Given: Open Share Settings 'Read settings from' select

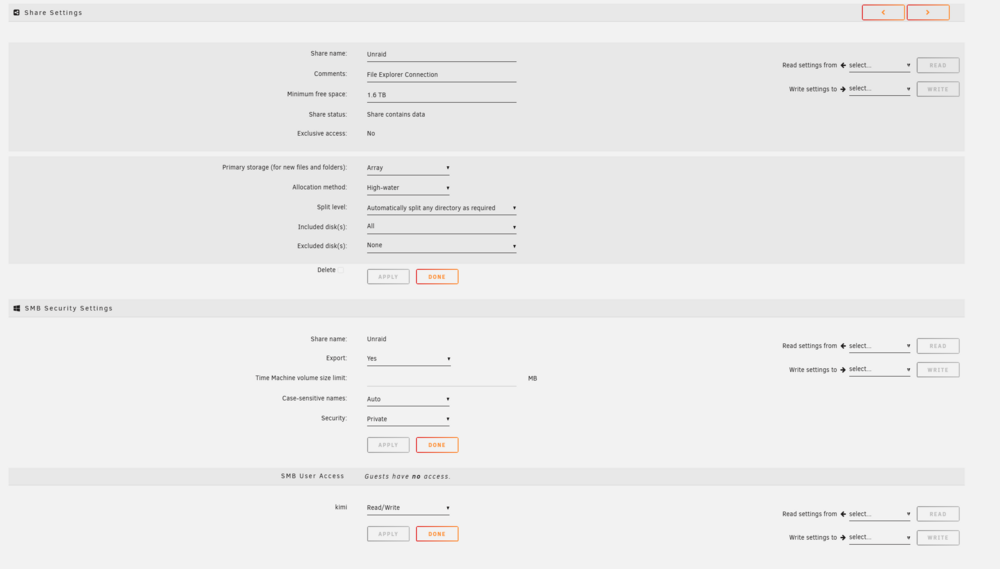Looking at the screenshot, I should [879, 65].
